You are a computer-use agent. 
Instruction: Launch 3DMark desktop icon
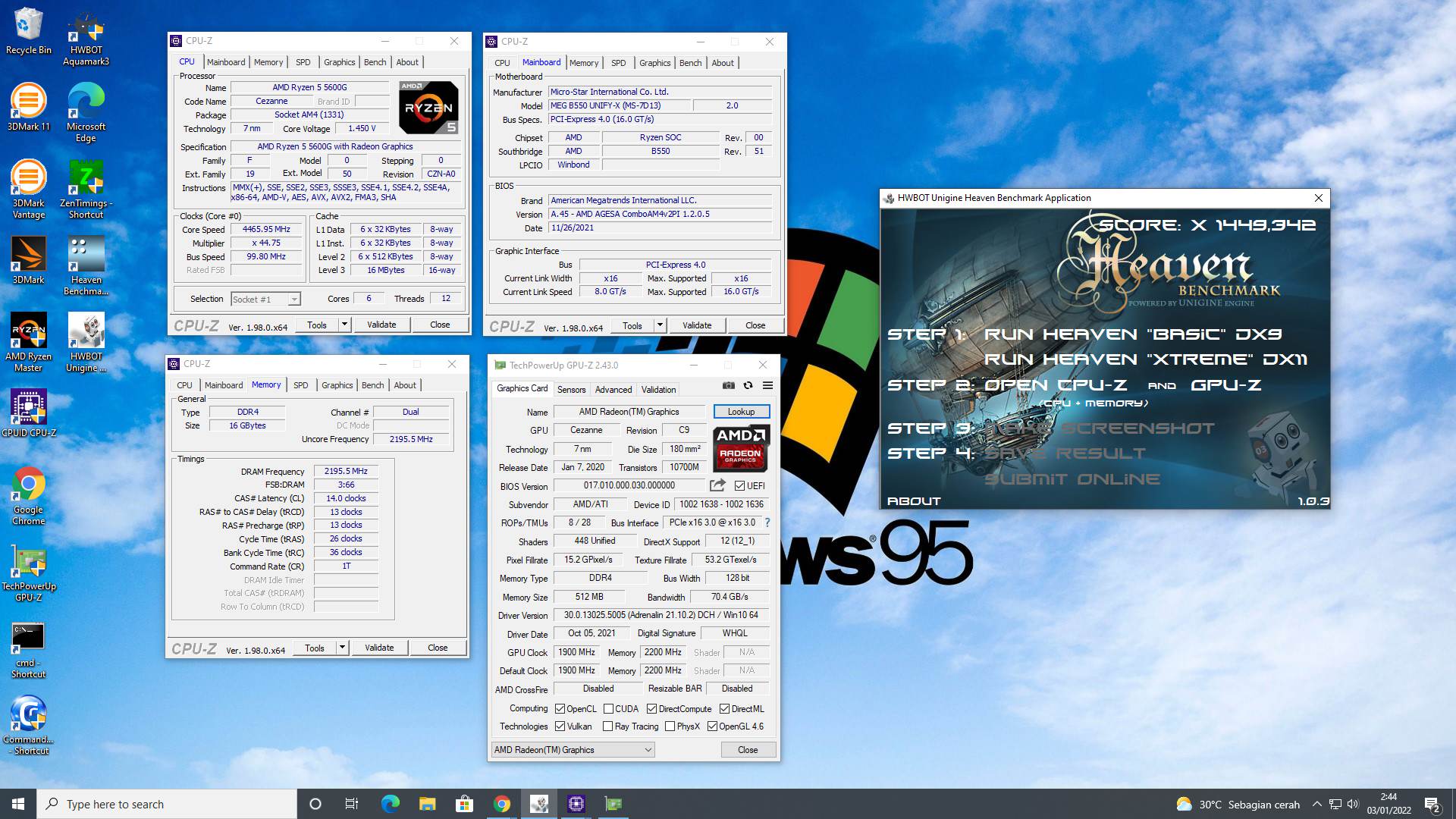29,260
